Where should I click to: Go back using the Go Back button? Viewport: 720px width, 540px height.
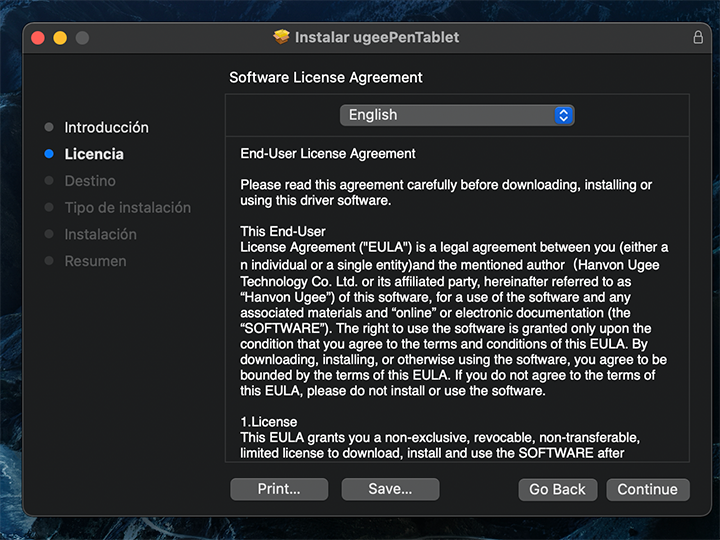557,489
